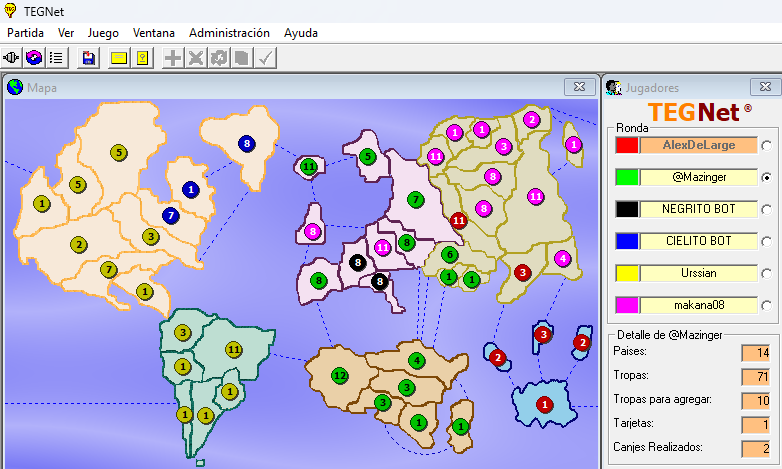Click the yellow card toolbar icon
This screenshot has height=469, width=782.
point(119,58)
